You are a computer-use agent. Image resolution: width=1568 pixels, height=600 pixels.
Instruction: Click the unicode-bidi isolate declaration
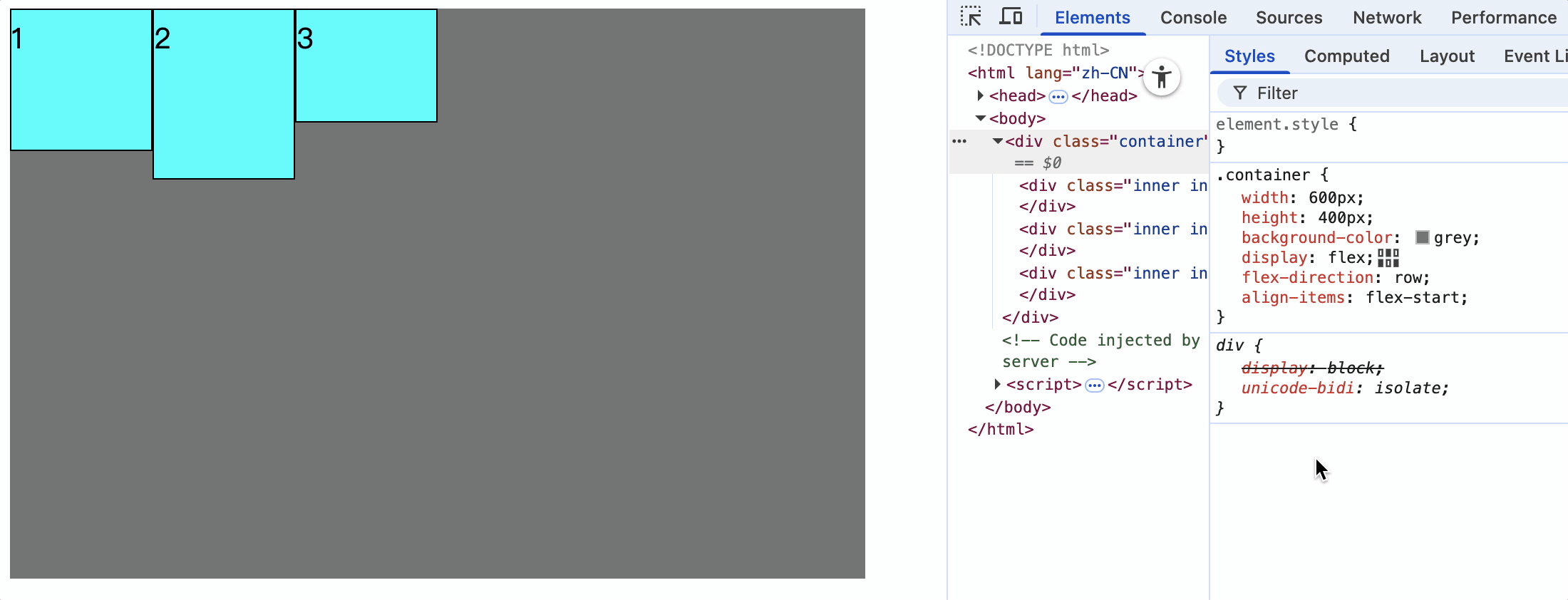pos(1345,388)
